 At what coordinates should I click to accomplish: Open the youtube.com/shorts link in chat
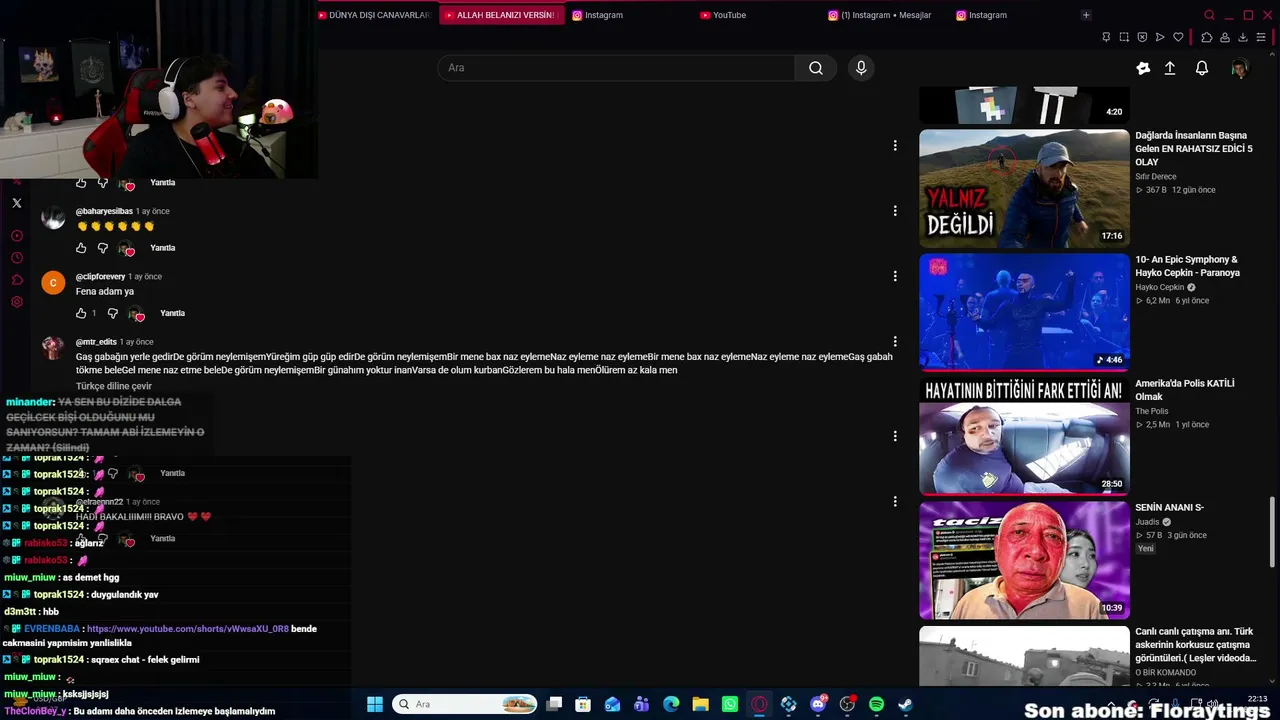click(188, 629)
